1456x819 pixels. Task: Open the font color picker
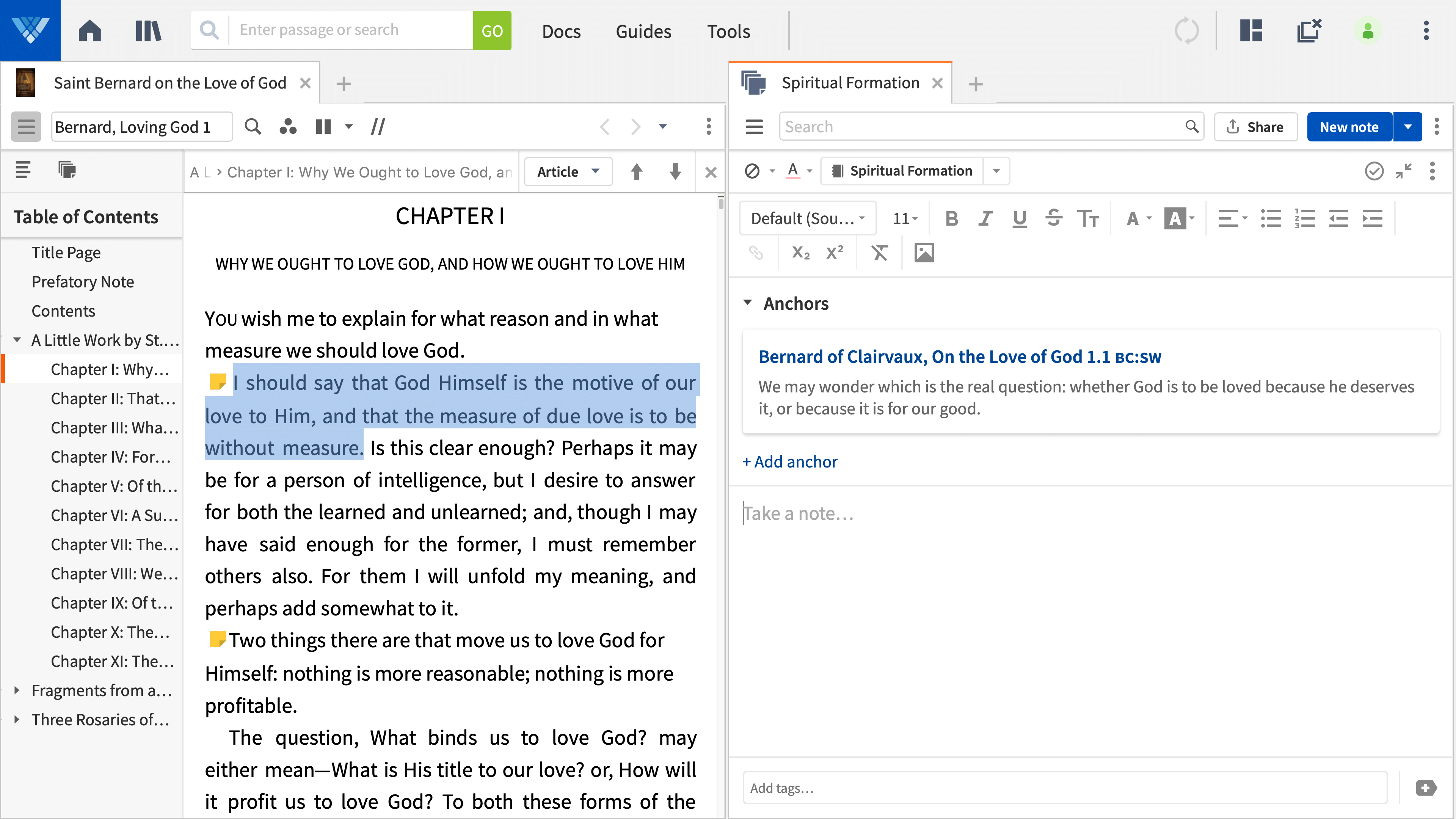click(x=1138, y=218)
